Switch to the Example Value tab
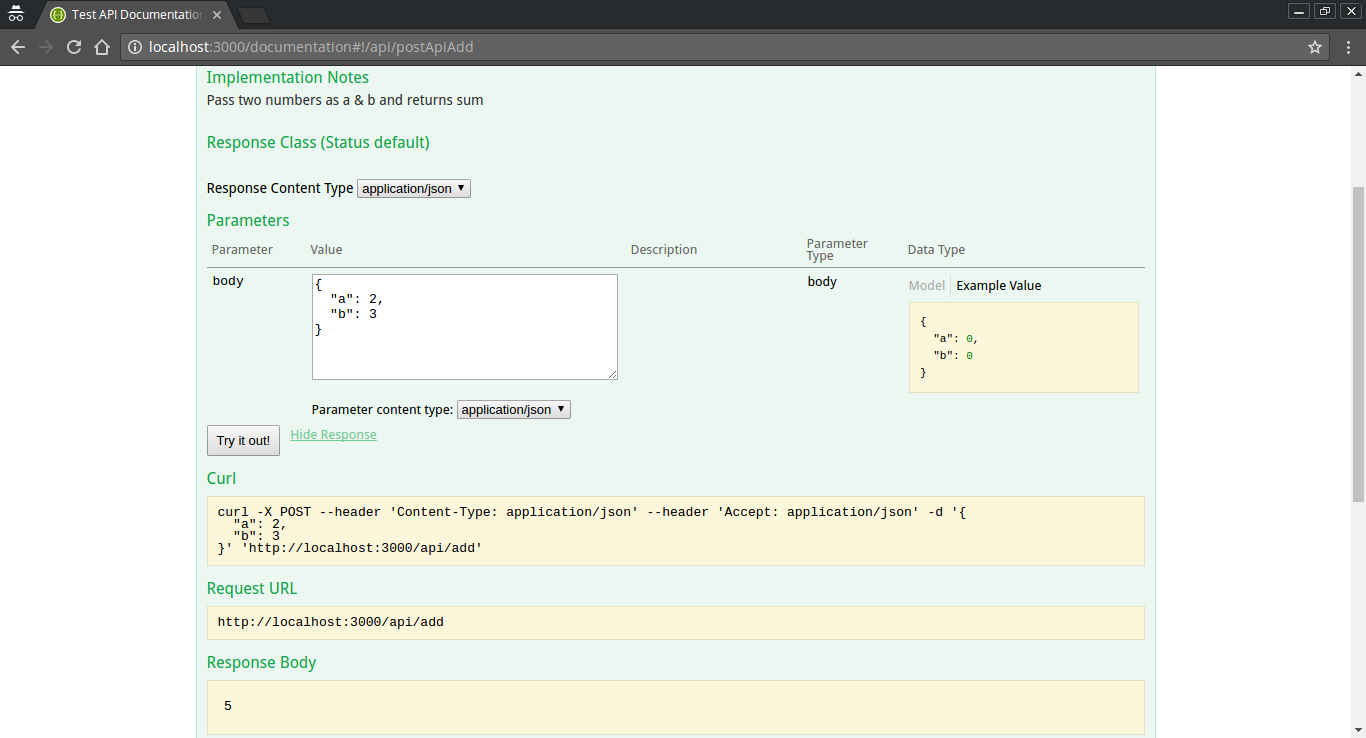Screen dimensions: 1366x738 pyautogui.click(x=999, y=285)
